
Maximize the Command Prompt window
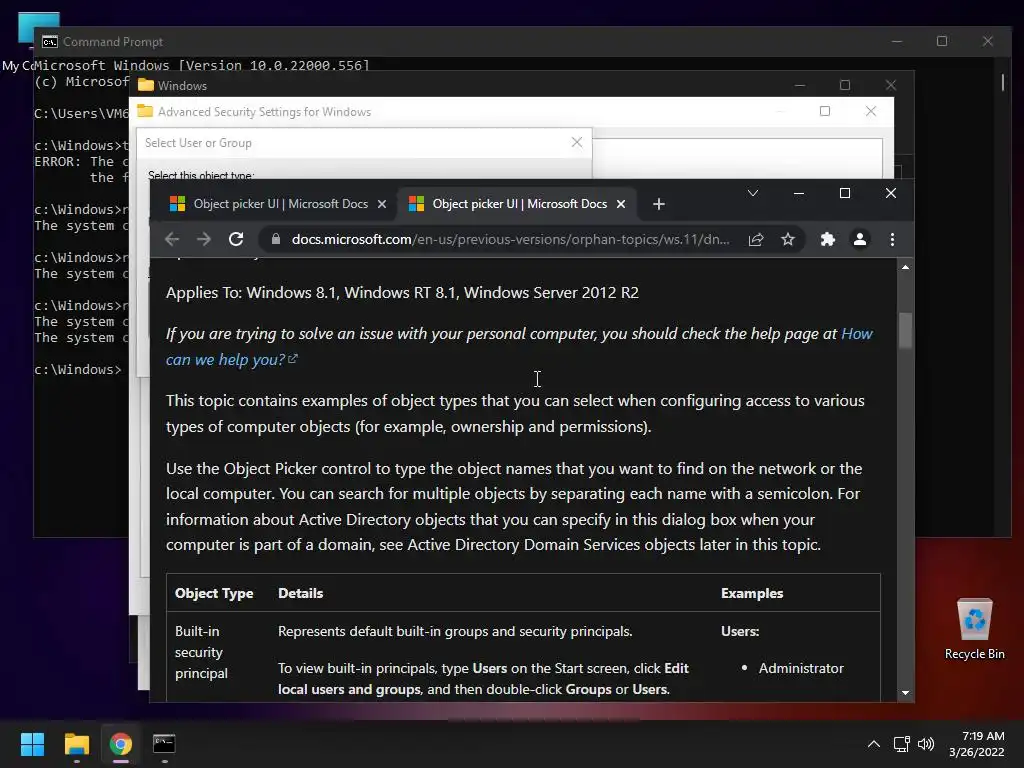pos(942,41)
